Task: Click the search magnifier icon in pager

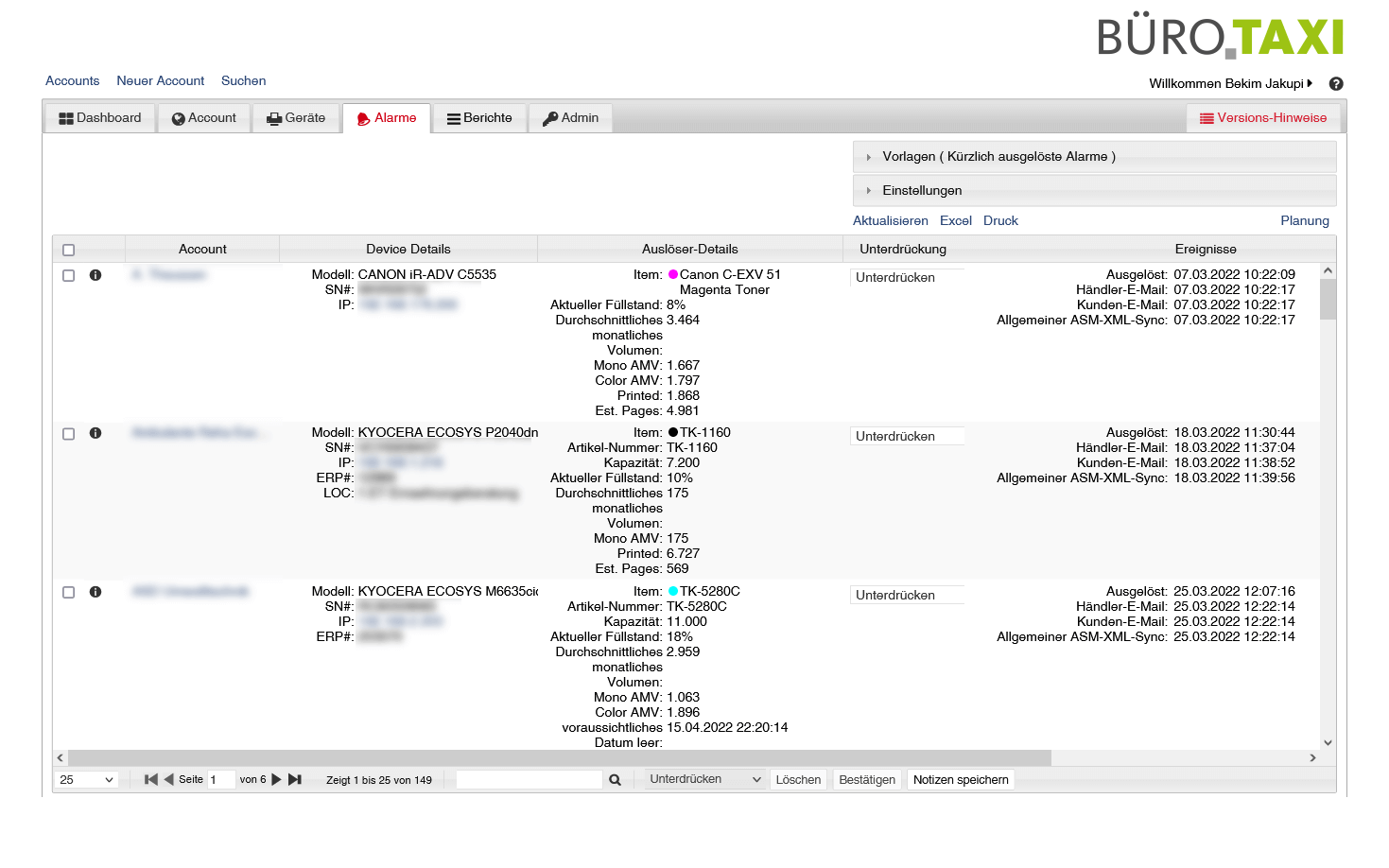Action: (x=615, y=780)
